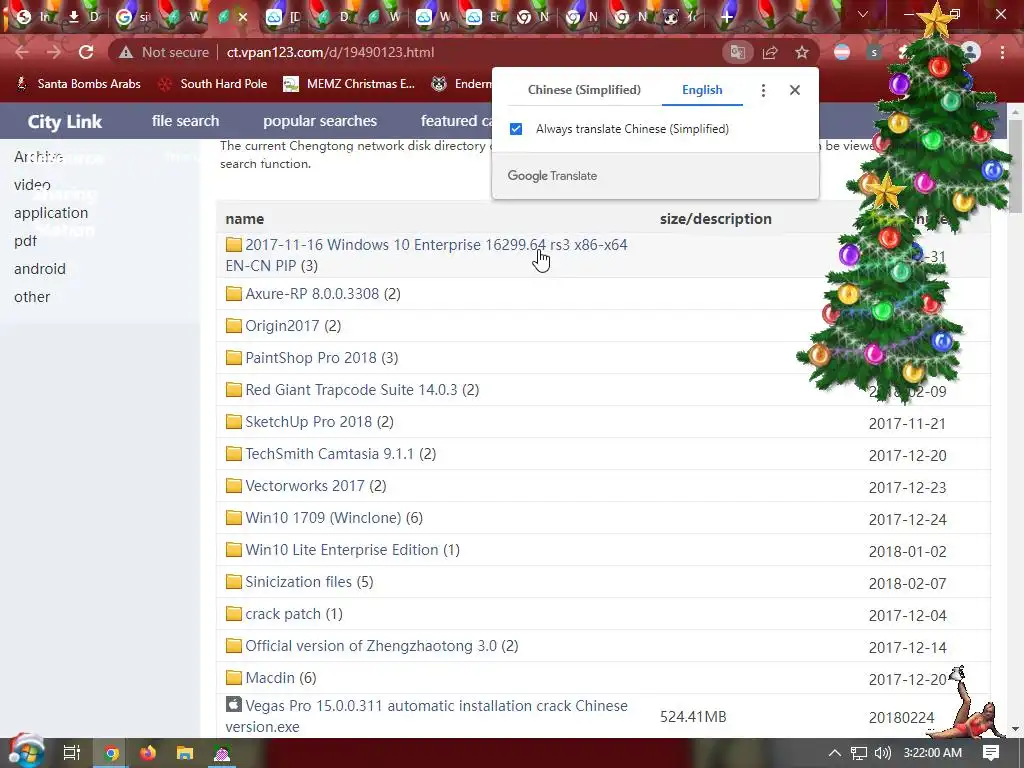
Task: Click the Christmas tree app taskbar icon
Action: 222,753
